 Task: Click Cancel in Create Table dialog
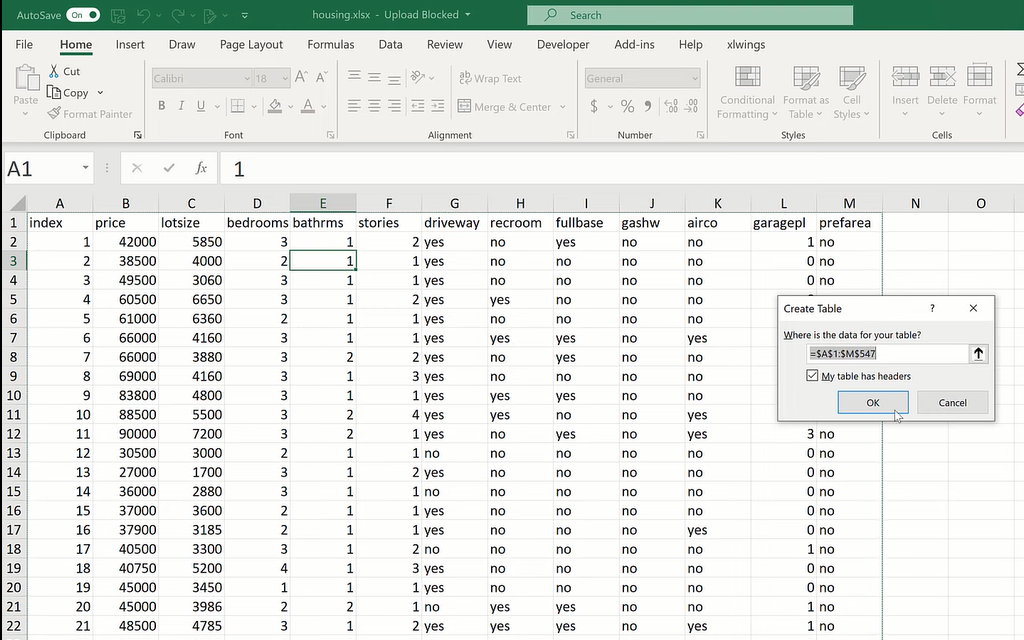tap(952, 402)
